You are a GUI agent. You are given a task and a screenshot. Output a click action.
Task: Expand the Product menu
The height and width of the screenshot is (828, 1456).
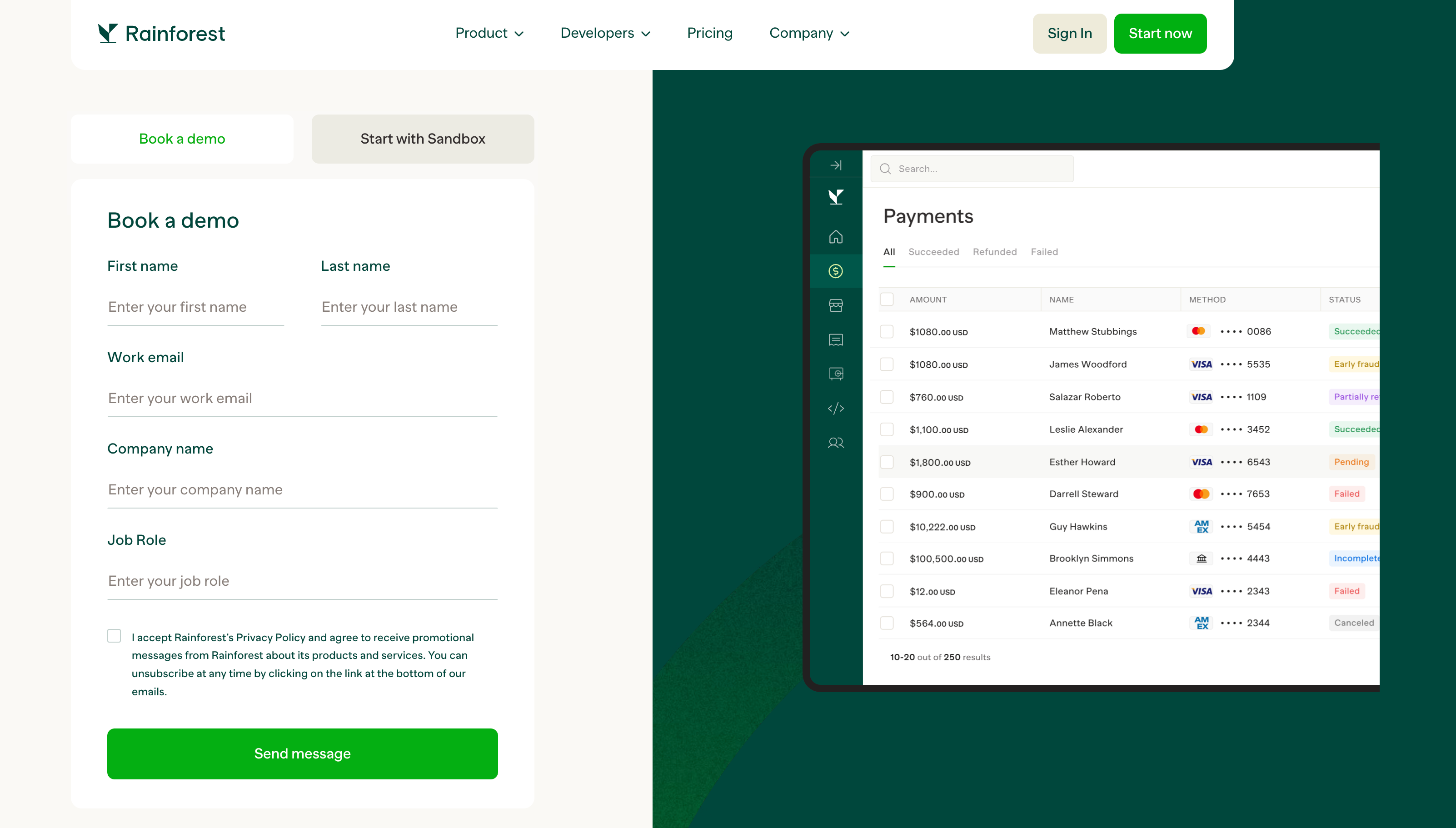[489, 33]
